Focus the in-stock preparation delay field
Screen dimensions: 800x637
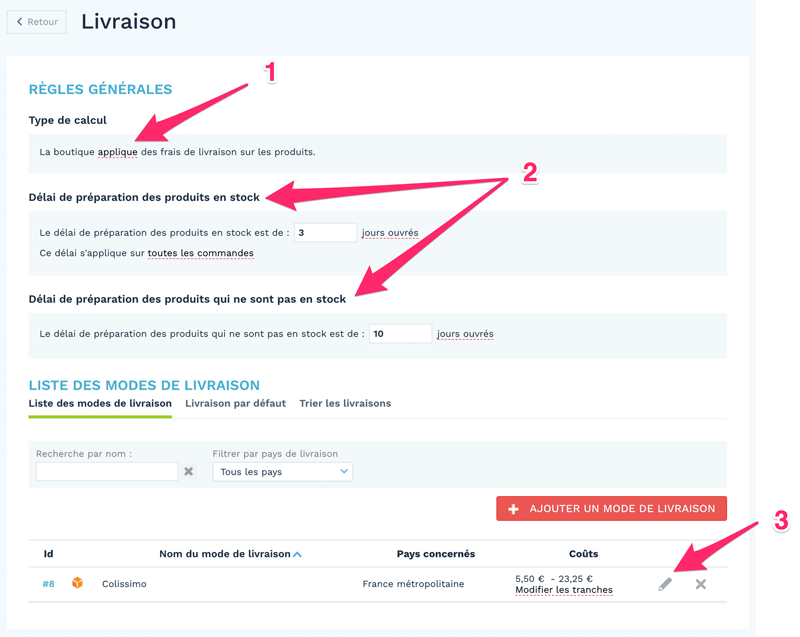pyautogui.click(x=326, y=233)
